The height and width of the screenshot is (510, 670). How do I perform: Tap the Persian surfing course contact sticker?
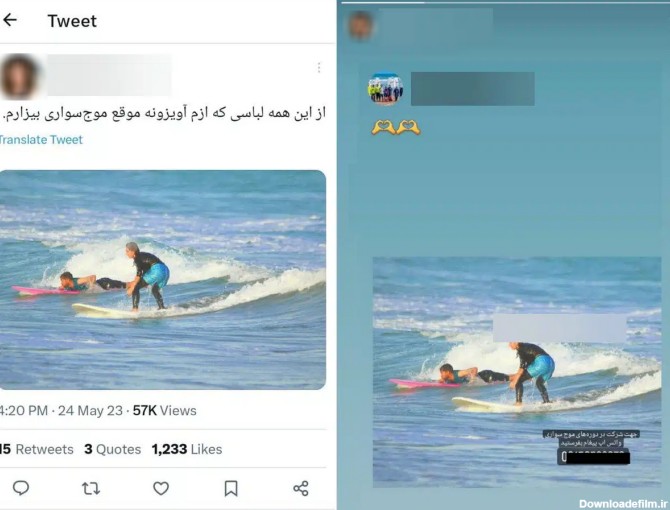(x=592, y=446)
